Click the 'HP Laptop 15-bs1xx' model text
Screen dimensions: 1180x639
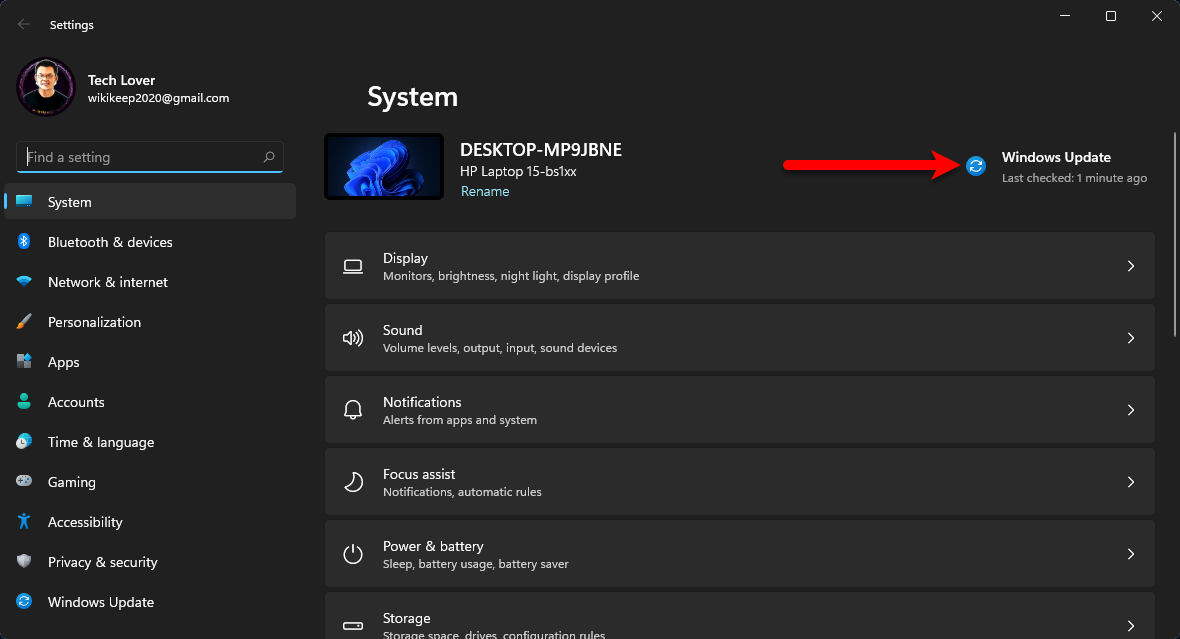pos(519,172)
